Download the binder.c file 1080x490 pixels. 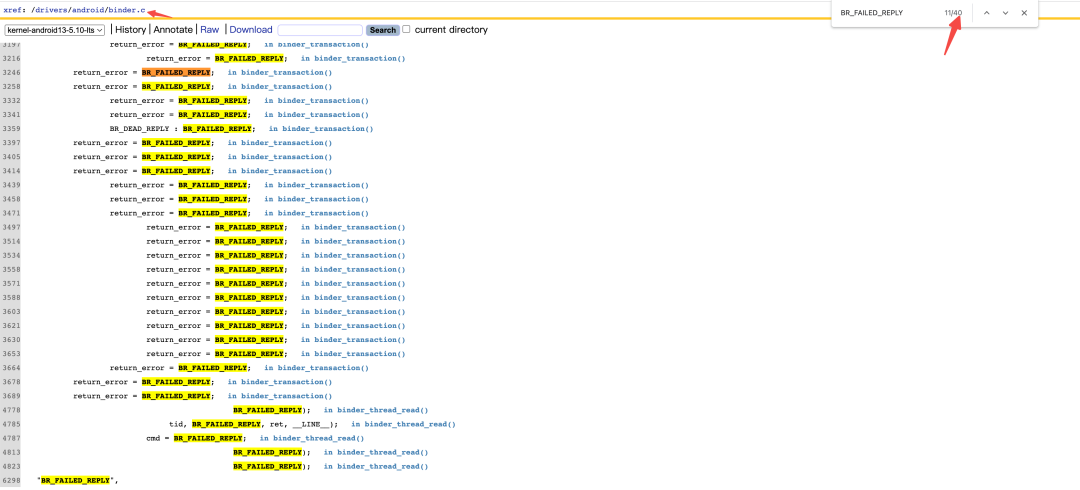(x=251, y=30)
